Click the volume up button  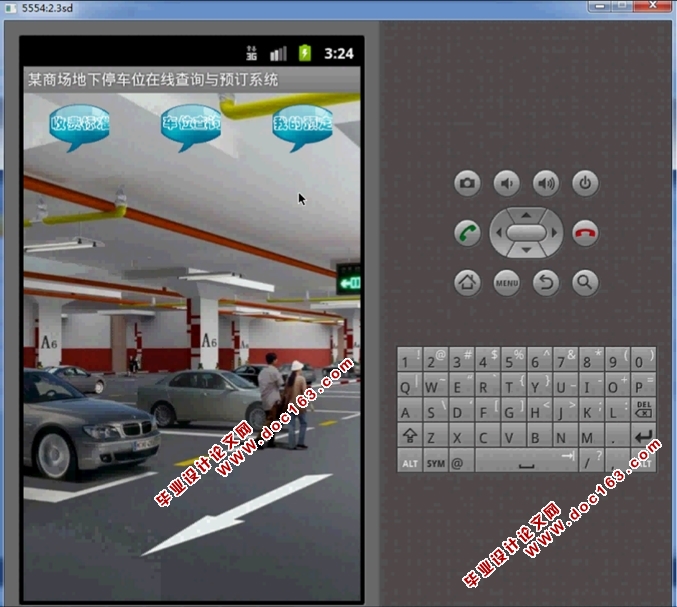[546, 183]
